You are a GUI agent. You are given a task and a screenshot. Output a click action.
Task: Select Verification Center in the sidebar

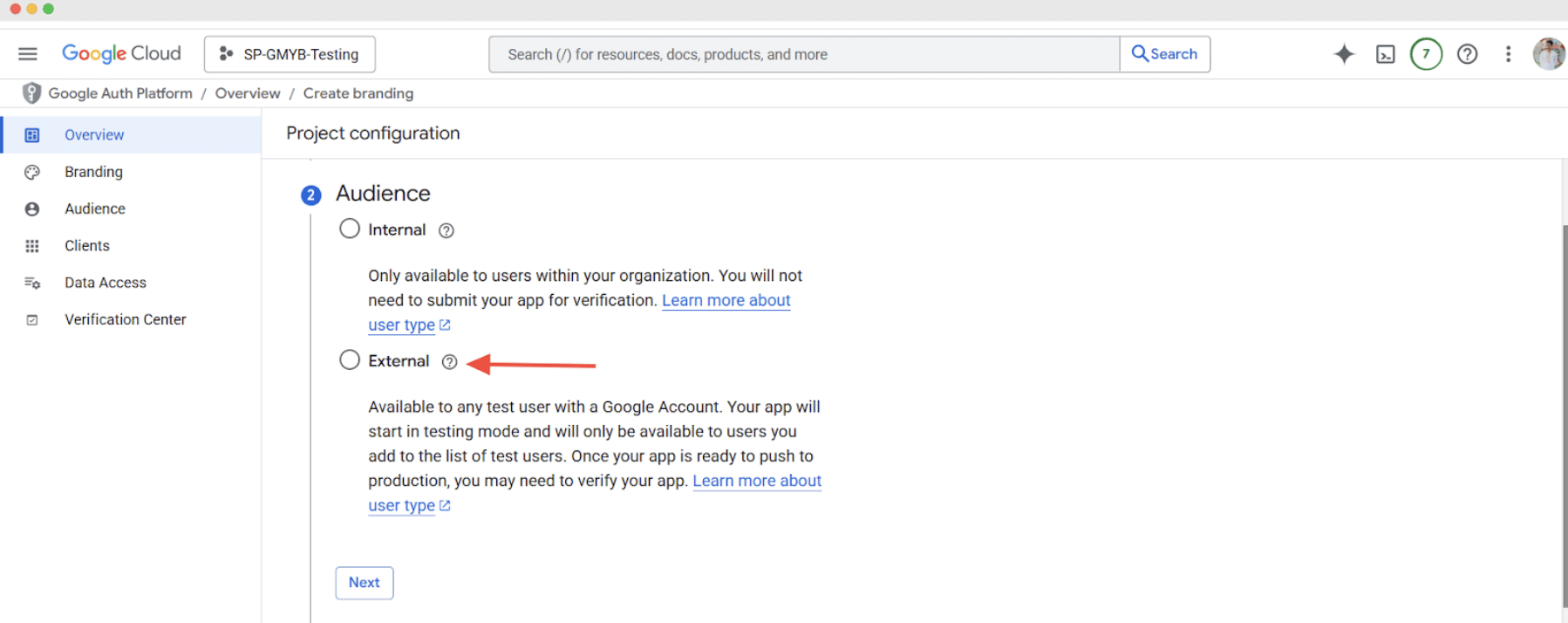click(132, 319)
